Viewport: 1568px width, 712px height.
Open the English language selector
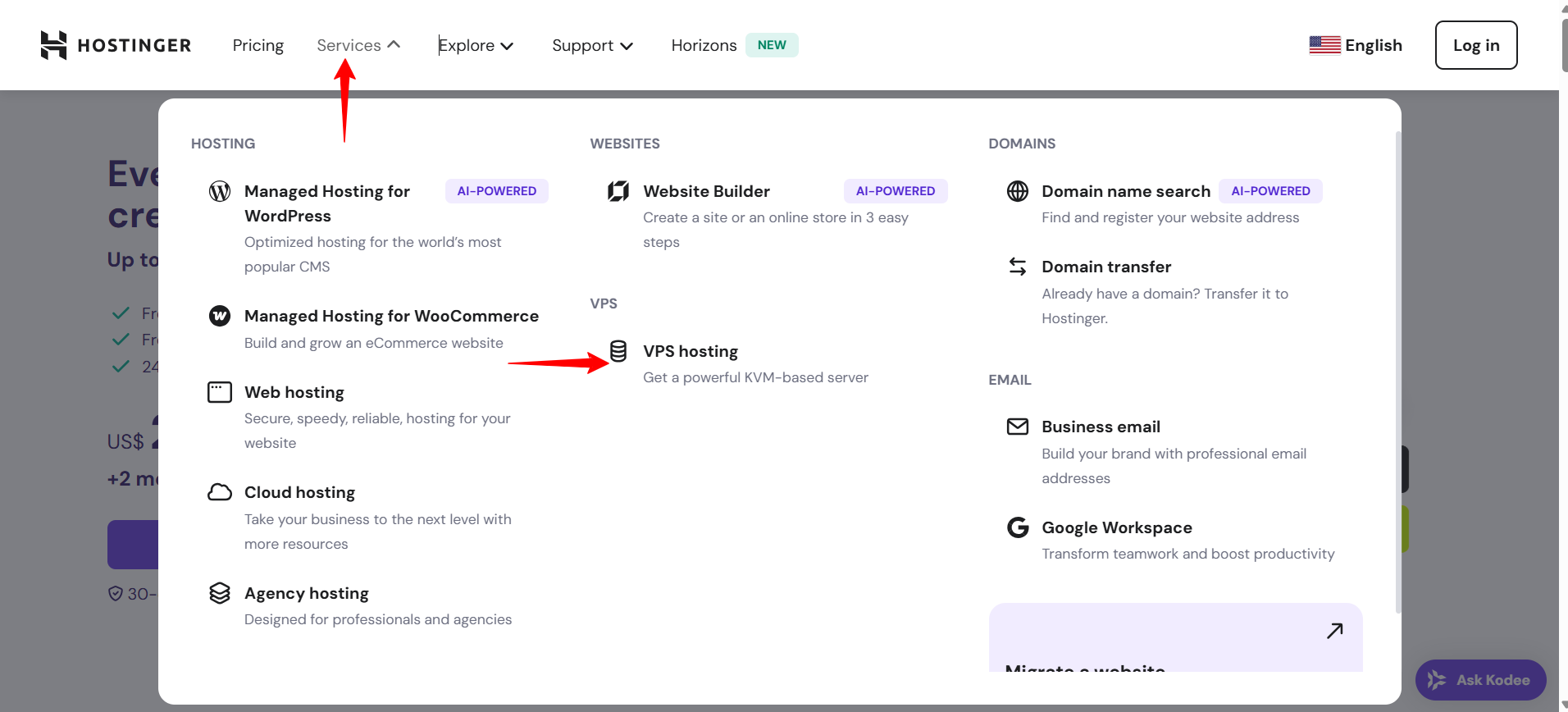(1356, 45)
